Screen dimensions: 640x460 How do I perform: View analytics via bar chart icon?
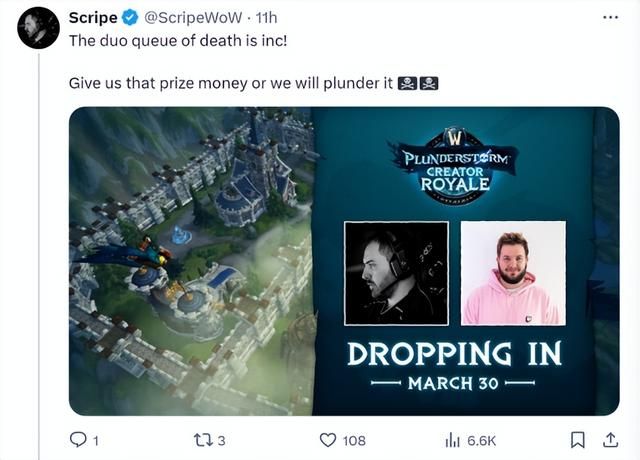pos(452,440)
